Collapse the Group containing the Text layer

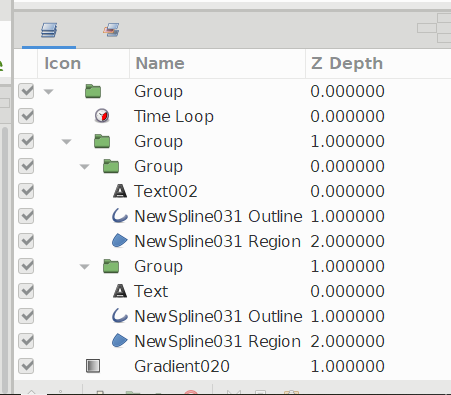[x=85, y=267]
